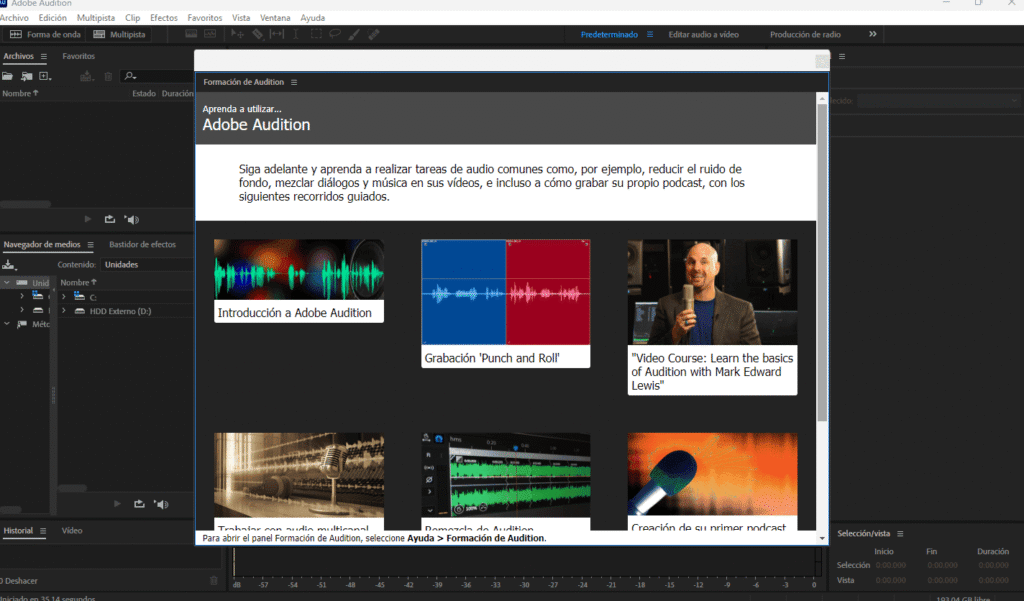Click the open file folder icon
The image size is (1024, 601).
[7, 76]
